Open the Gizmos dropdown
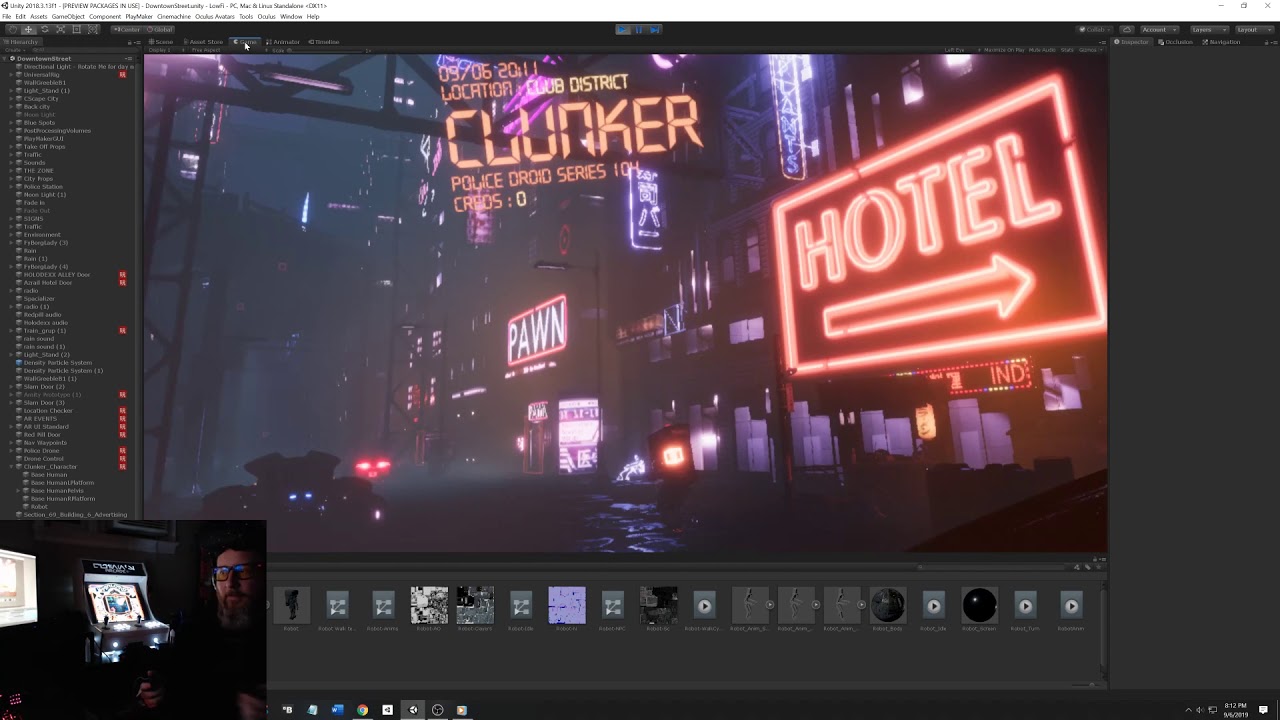Viewport: 1280px width, 720px height. coord(1089,50)
